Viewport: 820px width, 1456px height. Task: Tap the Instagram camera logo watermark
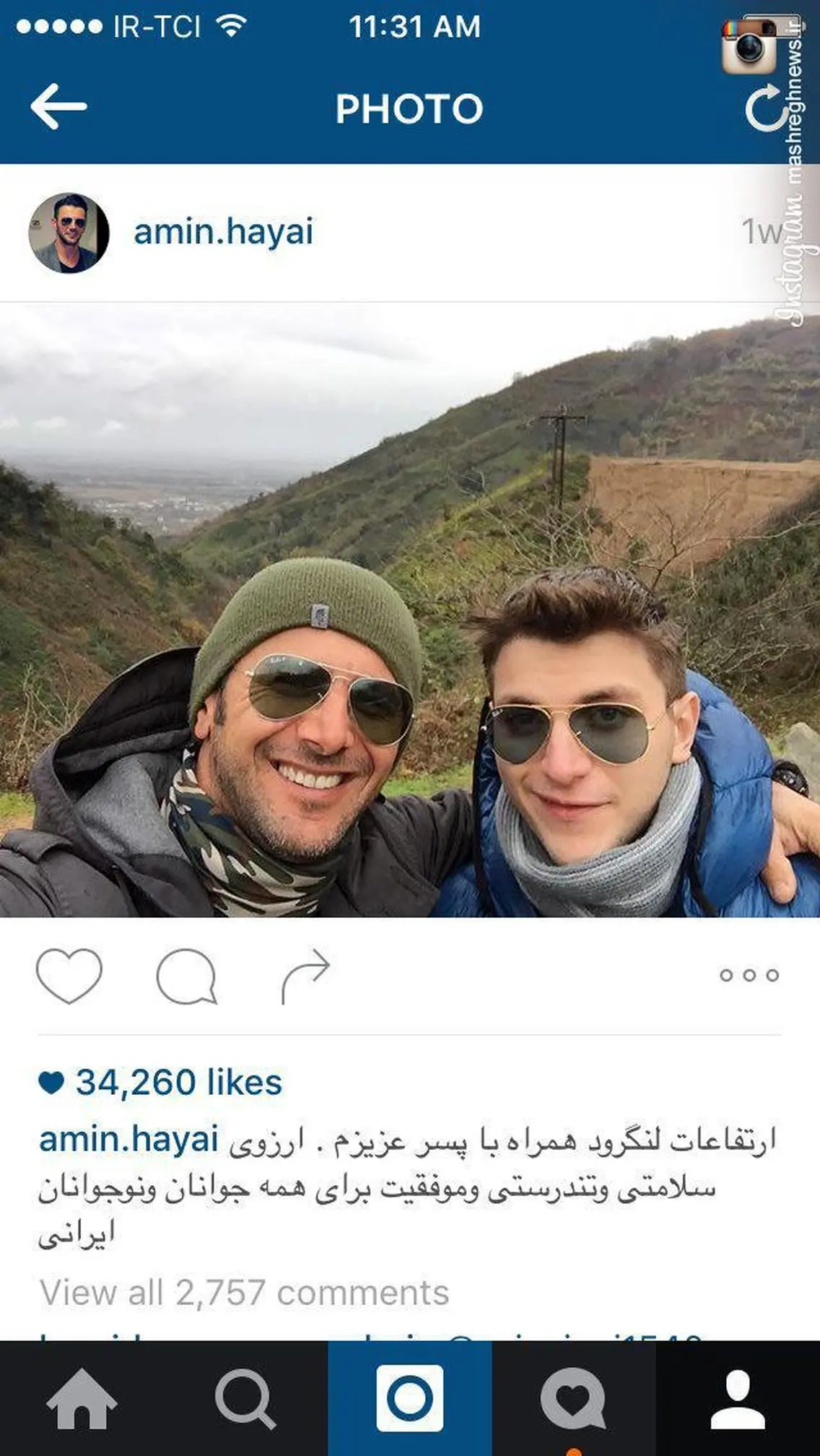tap(749, 46)
